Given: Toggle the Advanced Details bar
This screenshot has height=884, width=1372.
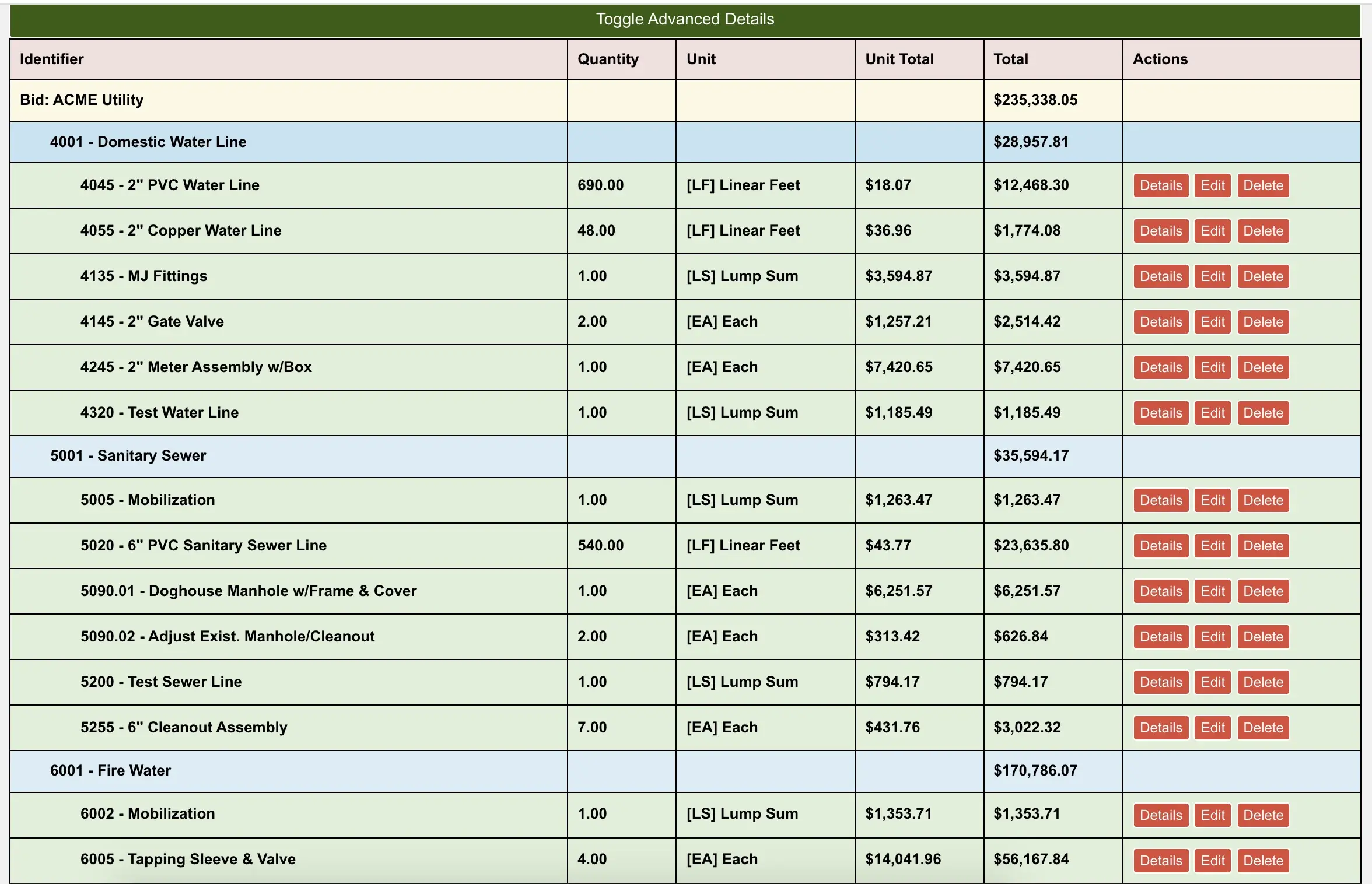Looking at the screenshot, I should tap(685, 20).
